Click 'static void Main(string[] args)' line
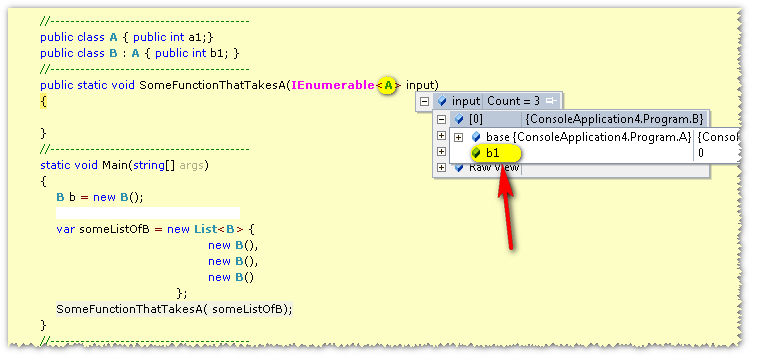This screenshot has height=362, width=757. 125,166
